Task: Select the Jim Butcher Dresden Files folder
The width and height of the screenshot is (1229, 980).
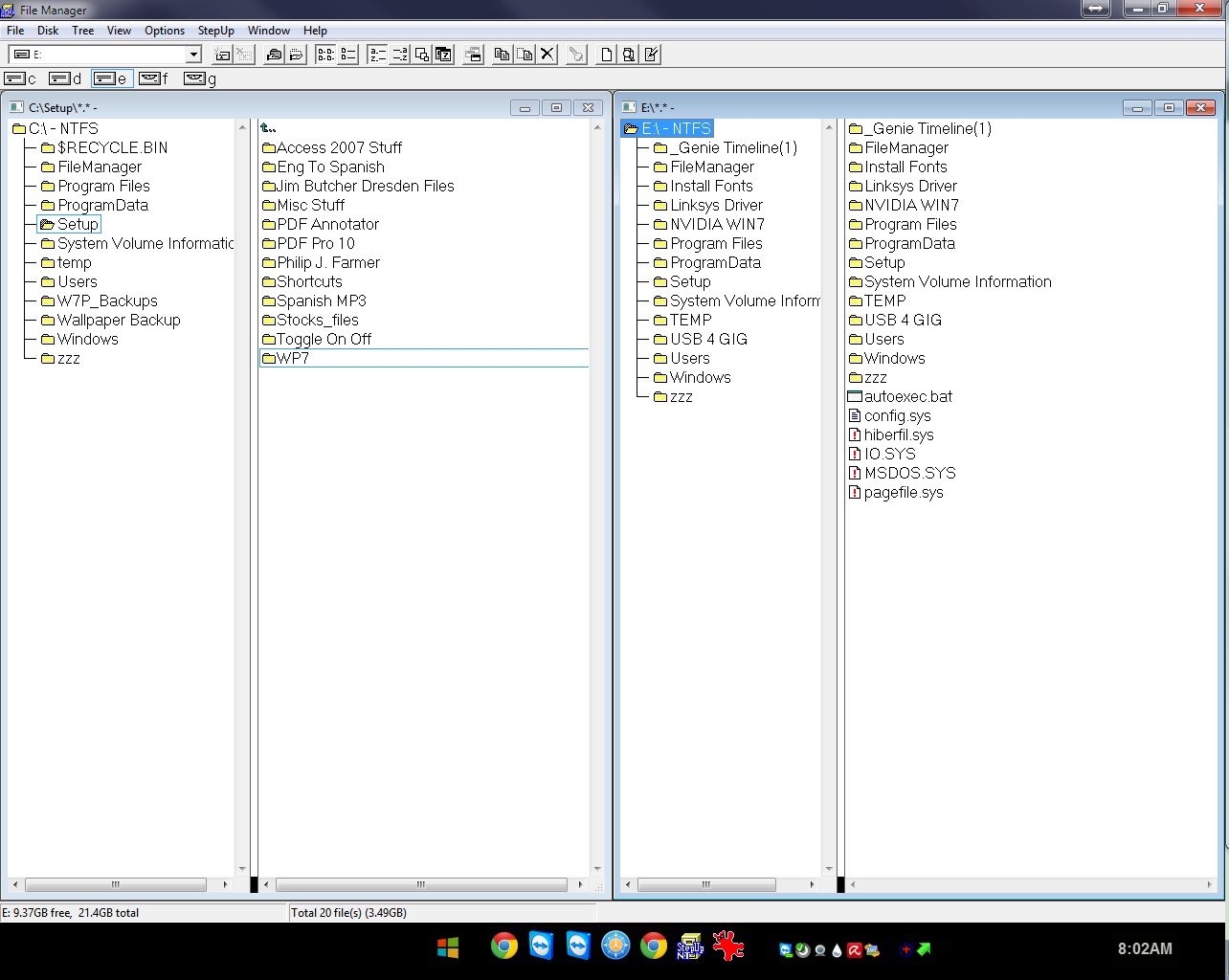Action: [x=358, y=186]
